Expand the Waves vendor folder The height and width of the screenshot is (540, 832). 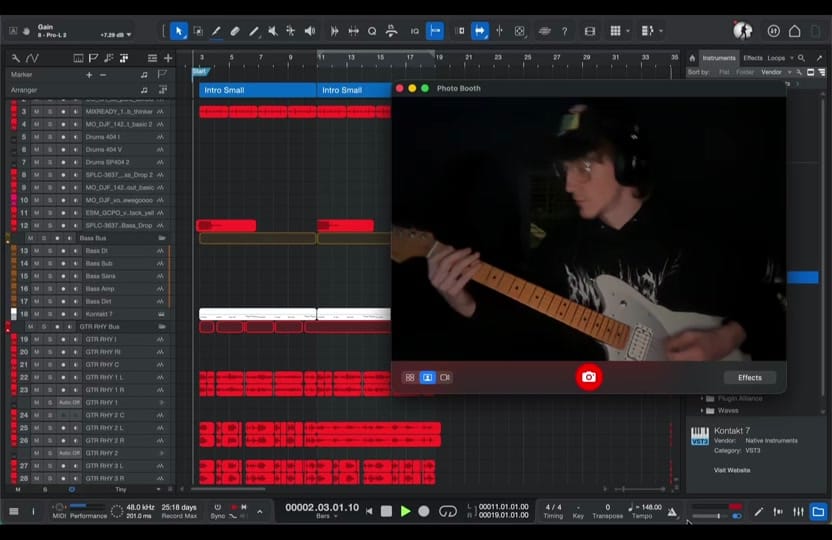click(x=702, y=411)
